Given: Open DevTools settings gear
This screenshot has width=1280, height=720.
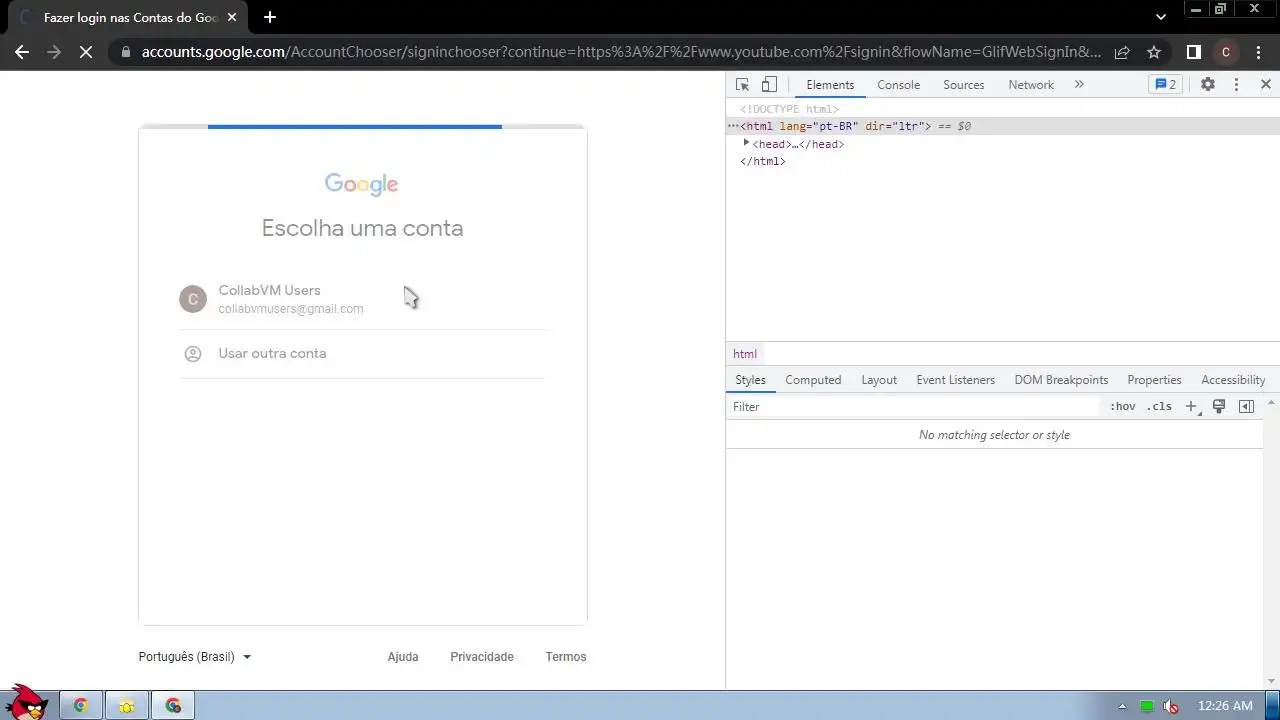Looking at the screenshot, I should [x=1208, y=85].
